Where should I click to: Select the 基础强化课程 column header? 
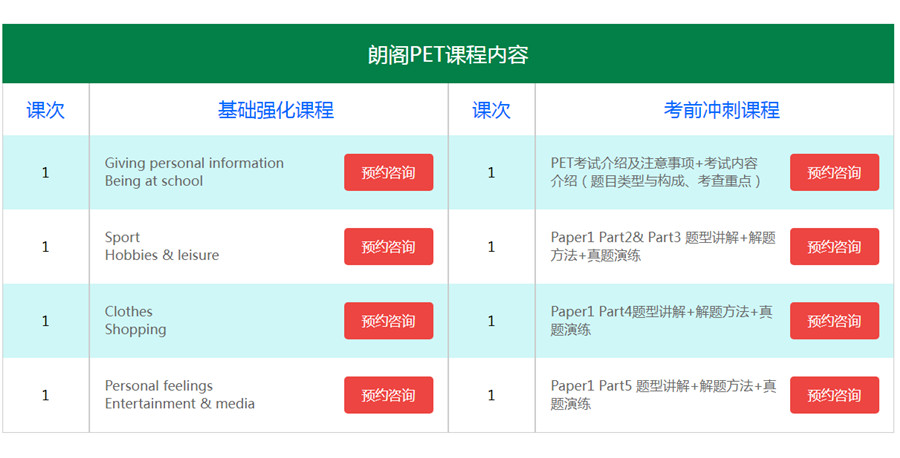tap(276, 110)
